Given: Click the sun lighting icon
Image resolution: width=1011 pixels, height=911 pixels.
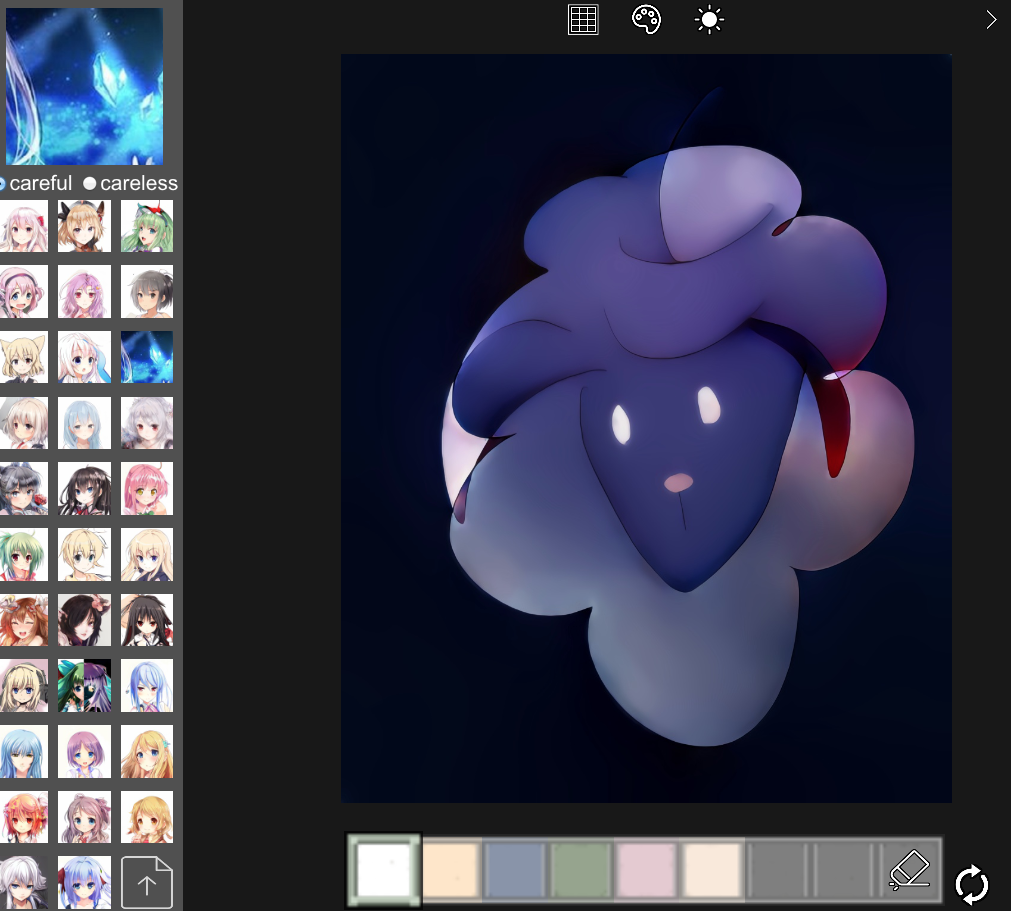Looking at the screenshot, I should (x=709, y=19).
